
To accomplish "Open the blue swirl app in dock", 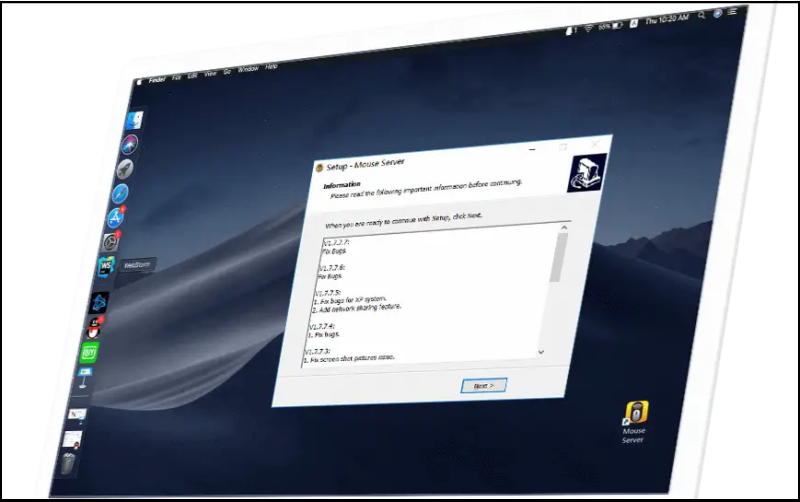I will point(98,303).
